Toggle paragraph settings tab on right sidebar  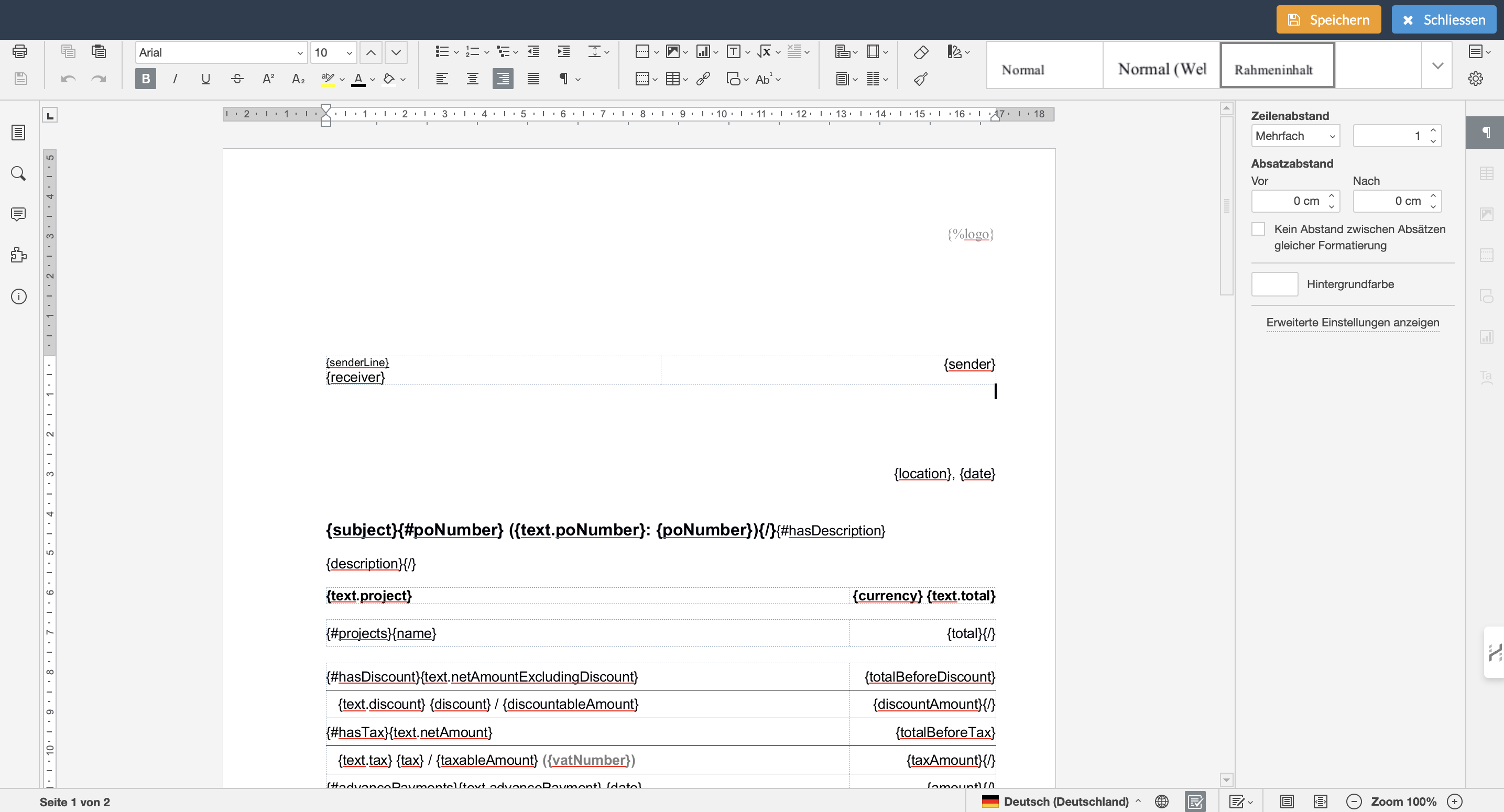point(1485,133)
